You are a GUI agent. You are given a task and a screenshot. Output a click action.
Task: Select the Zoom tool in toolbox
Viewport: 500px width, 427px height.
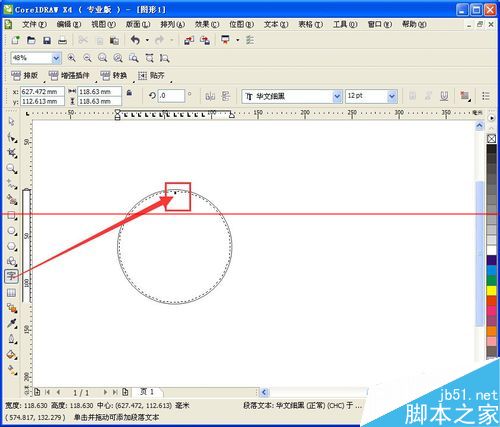pos(12,169)
